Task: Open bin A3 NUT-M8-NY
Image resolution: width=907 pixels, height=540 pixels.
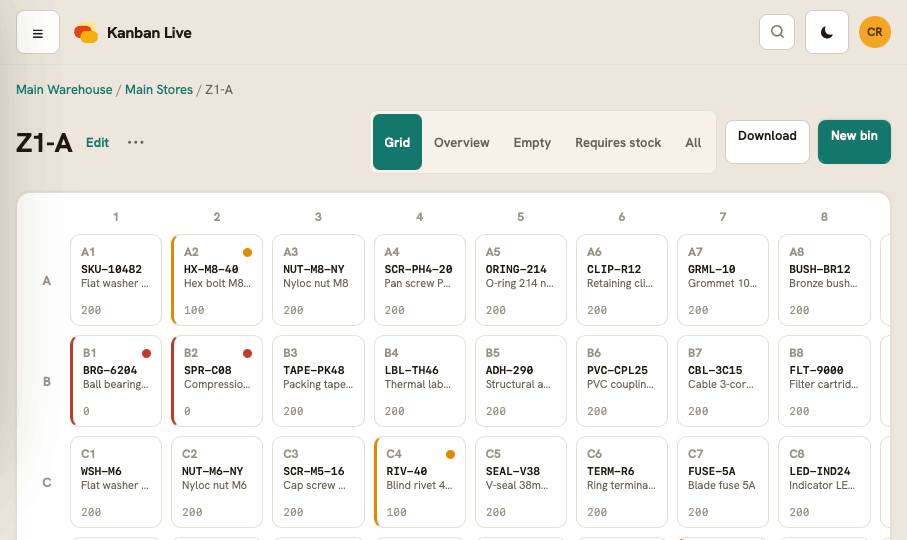Action: click(318, 280)
